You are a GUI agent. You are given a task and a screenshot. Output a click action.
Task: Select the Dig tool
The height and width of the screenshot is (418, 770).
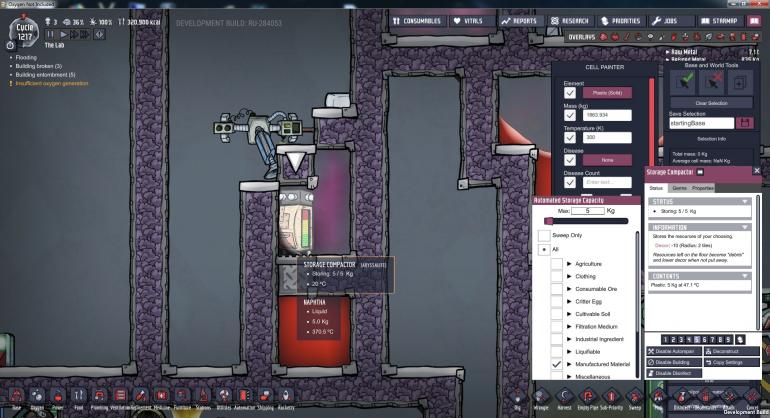517,397
